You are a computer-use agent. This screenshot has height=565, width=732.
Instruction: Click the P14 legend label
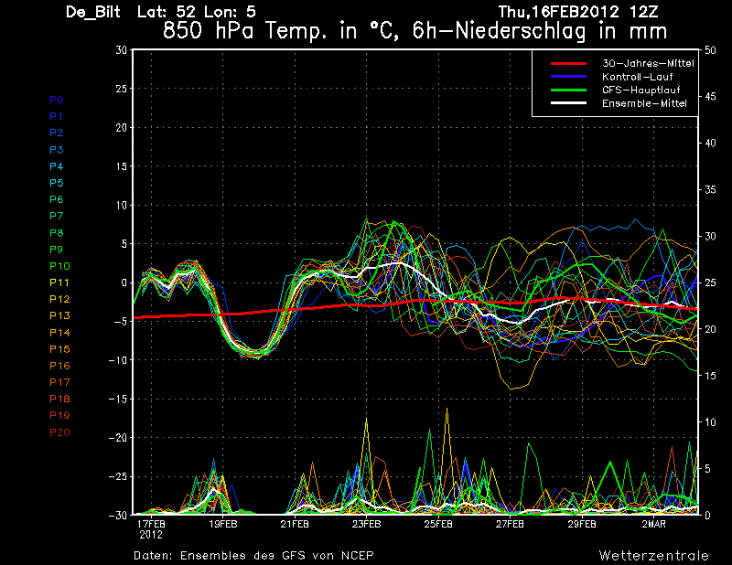(60, 332)
